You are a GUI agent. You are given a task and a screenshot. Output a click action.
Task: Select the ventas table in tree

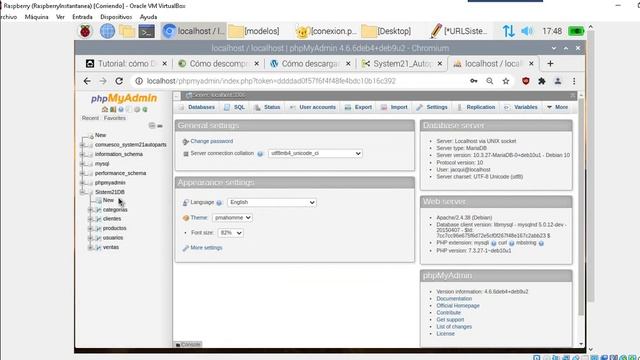pos(111,247)
